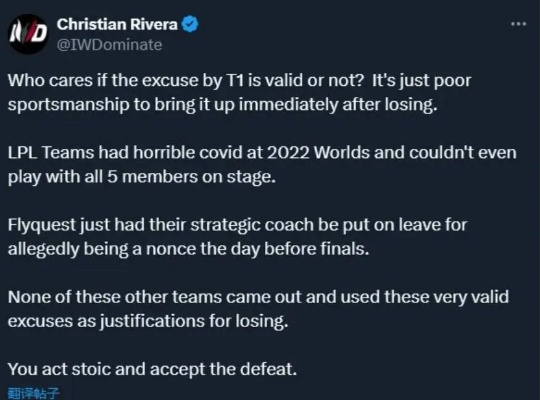
Task: Click the word "Flyquest" in the tweet
Action: tap(42, 226)
